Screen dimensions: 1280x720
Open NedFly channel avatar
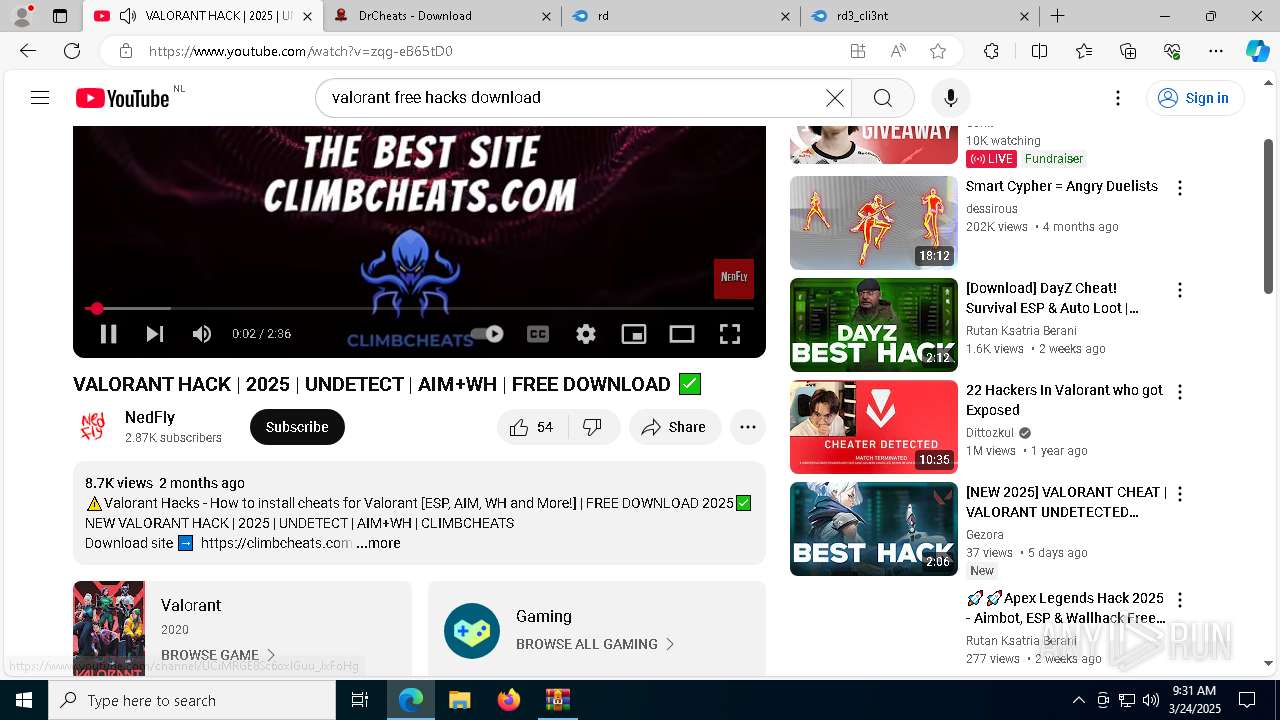click(x=93, y=427)
